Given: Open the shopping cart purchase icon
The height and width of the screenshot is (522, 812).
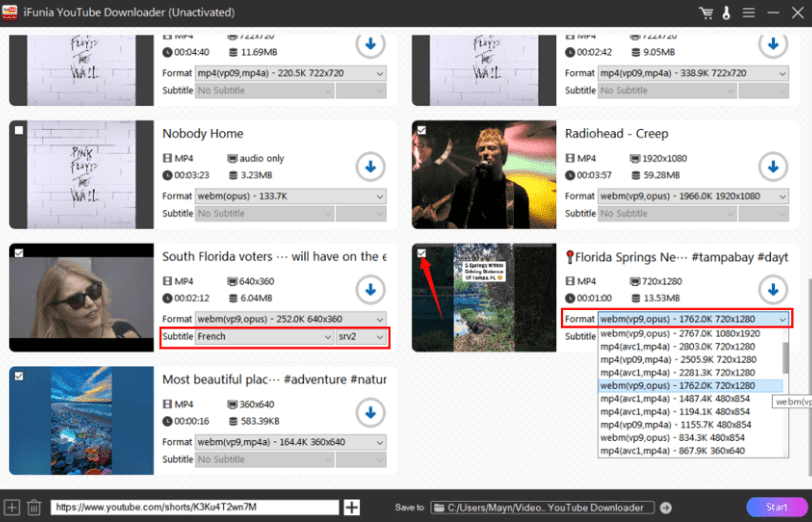Looking at the screenshot, I should point(708,13).
